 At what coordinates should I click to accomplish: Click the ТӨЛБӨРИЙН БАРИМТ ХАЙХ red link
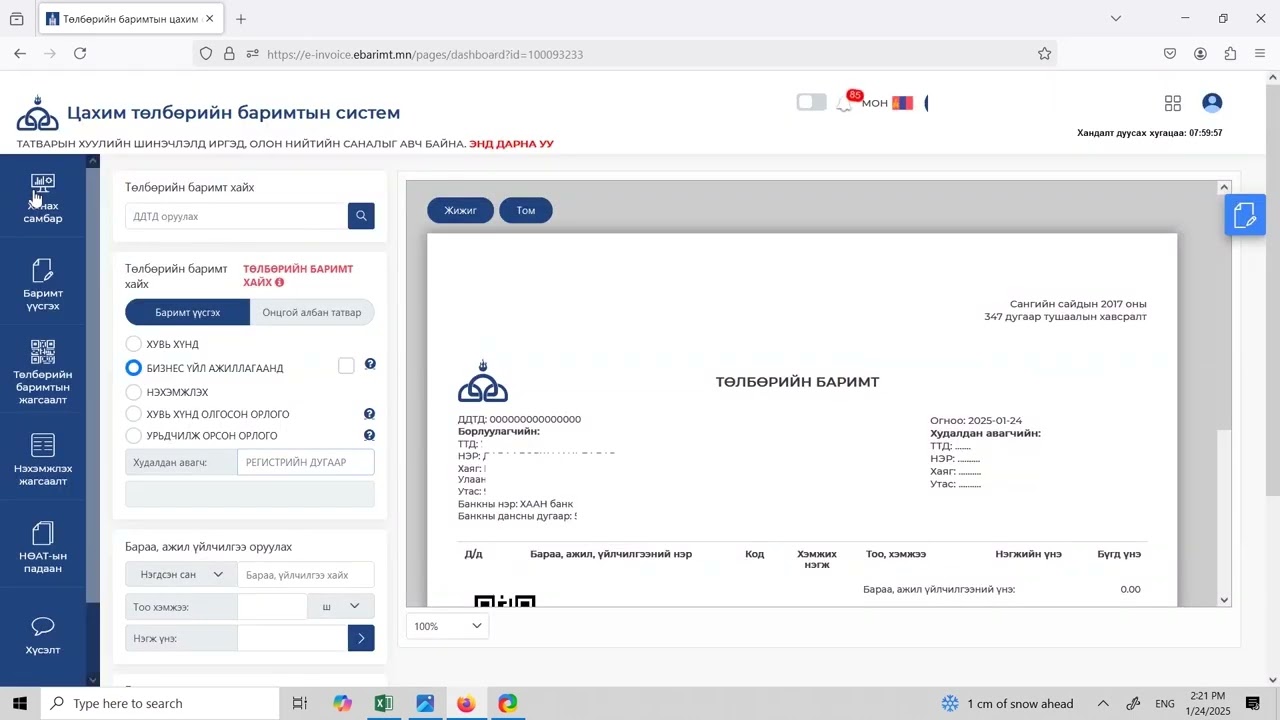[298, 276]
